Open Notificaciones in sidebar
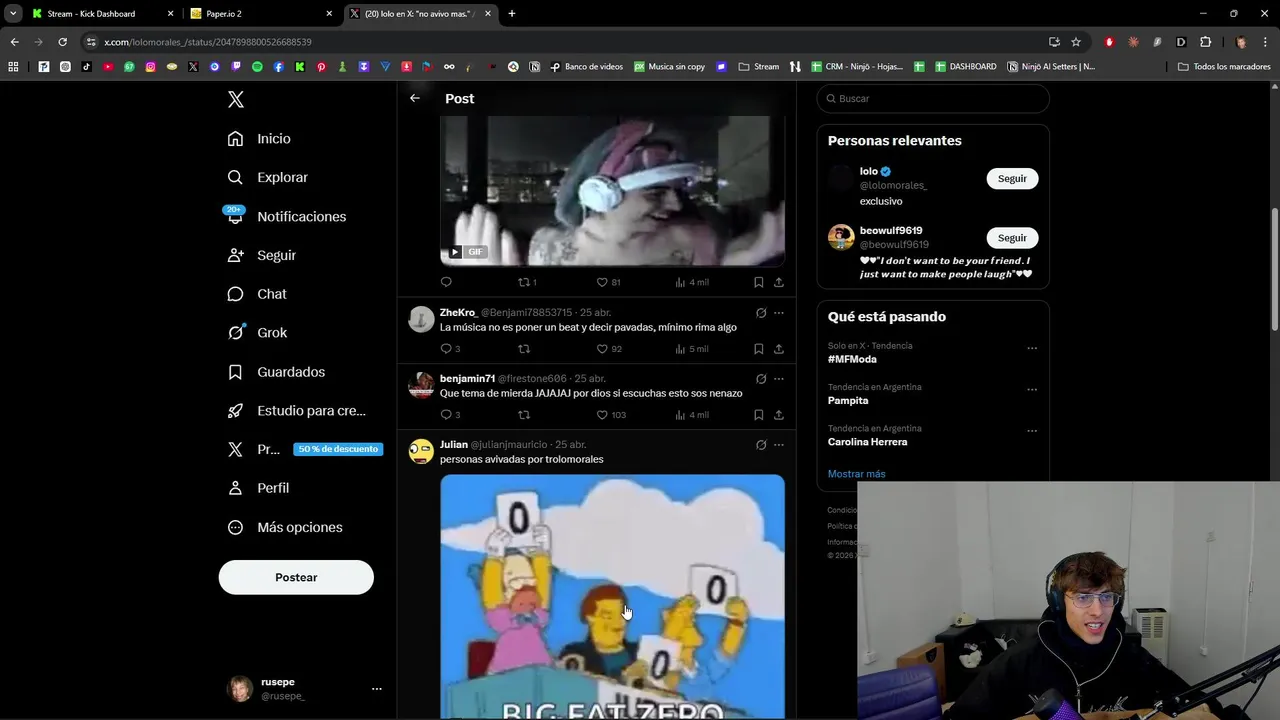 [x=286, y=216]
